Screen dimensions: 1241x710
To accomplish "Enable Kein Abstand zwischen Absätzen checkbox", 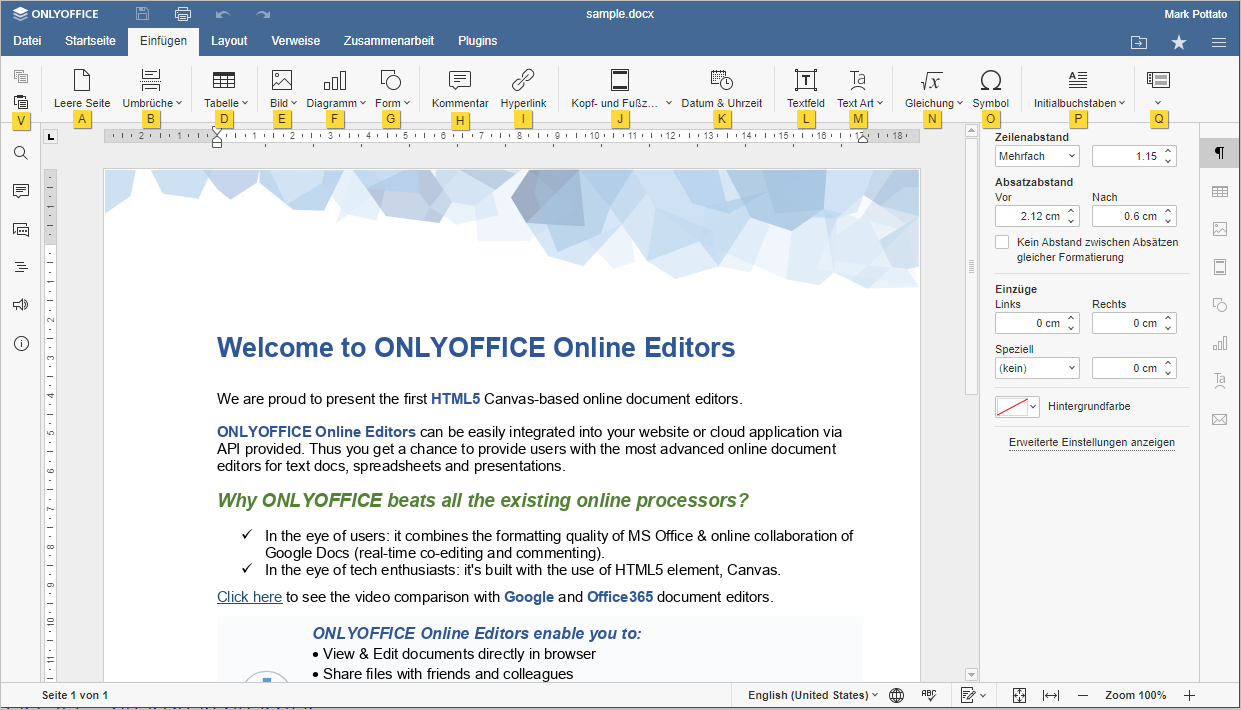I will (x=1002, y=243).
